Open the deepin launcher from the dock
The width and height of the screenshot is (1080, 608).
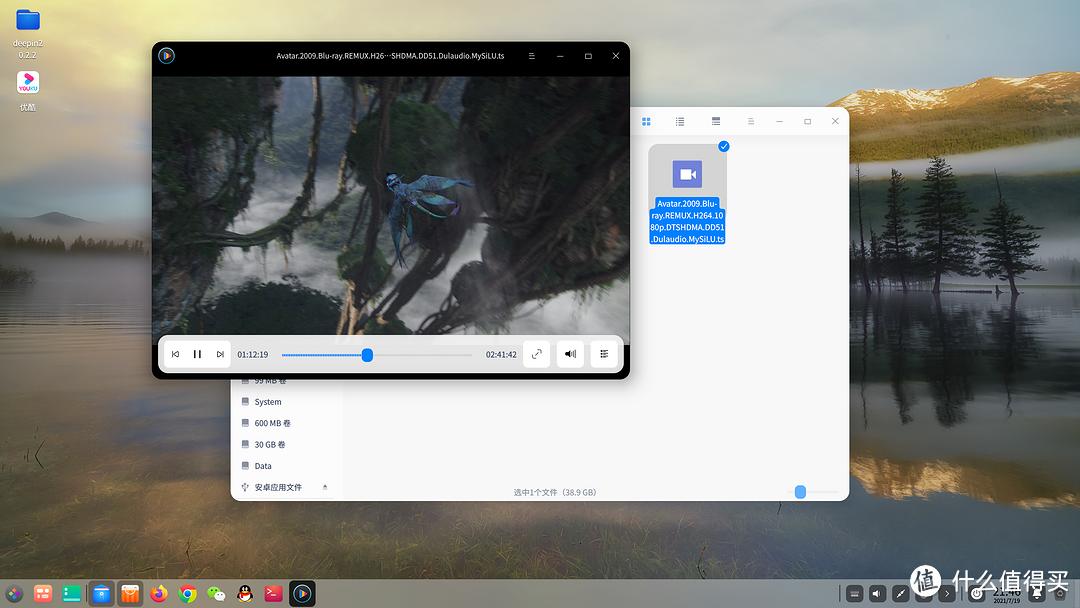pyautogui.click(x=15, y=593)
